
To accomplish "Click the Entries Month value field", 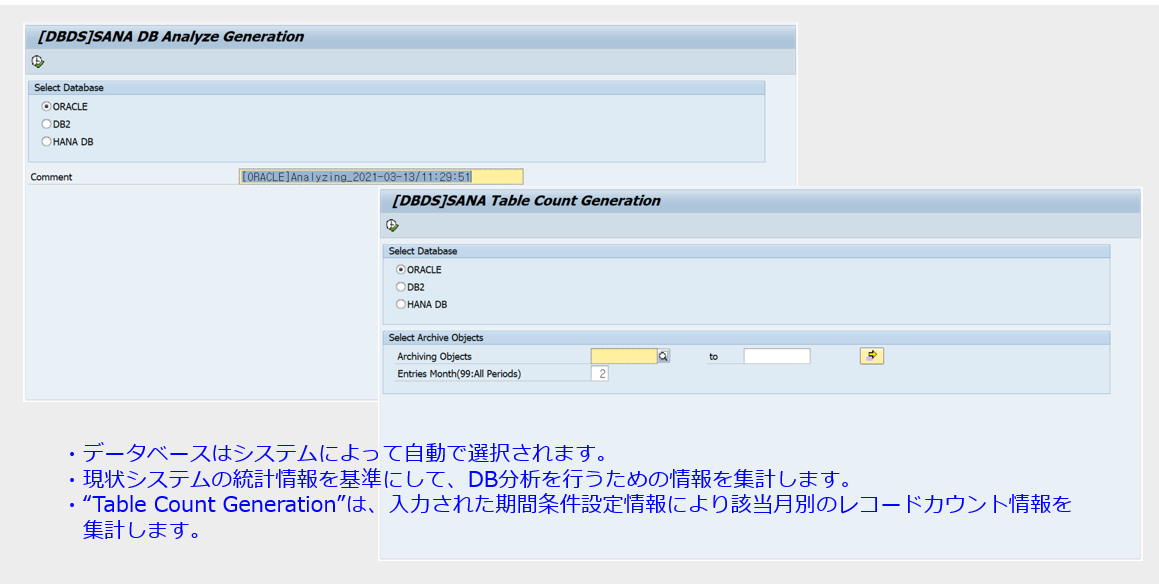I will click(x=599, y=374).
